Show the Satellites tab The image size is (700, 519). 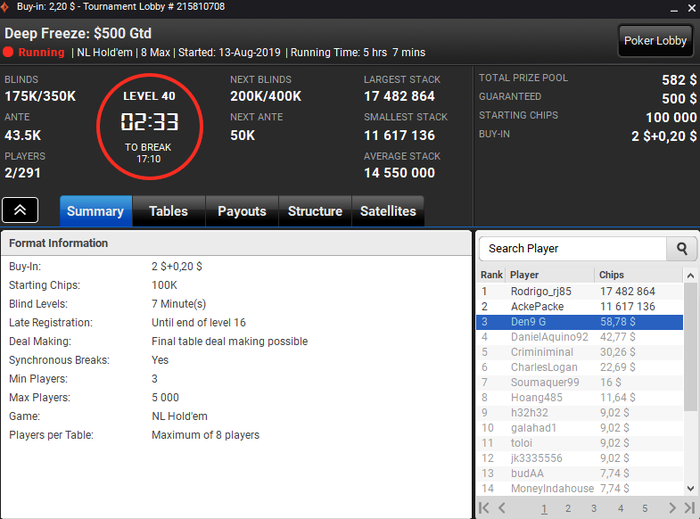pos(388,211)
